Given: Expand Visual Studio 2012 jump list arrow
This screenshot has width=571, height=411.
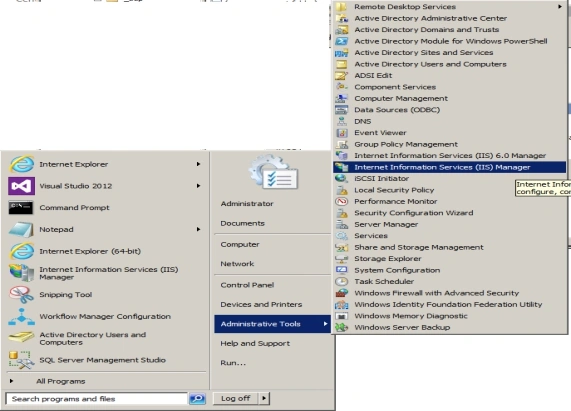Looking at the screenshot, I should [198, 186].
